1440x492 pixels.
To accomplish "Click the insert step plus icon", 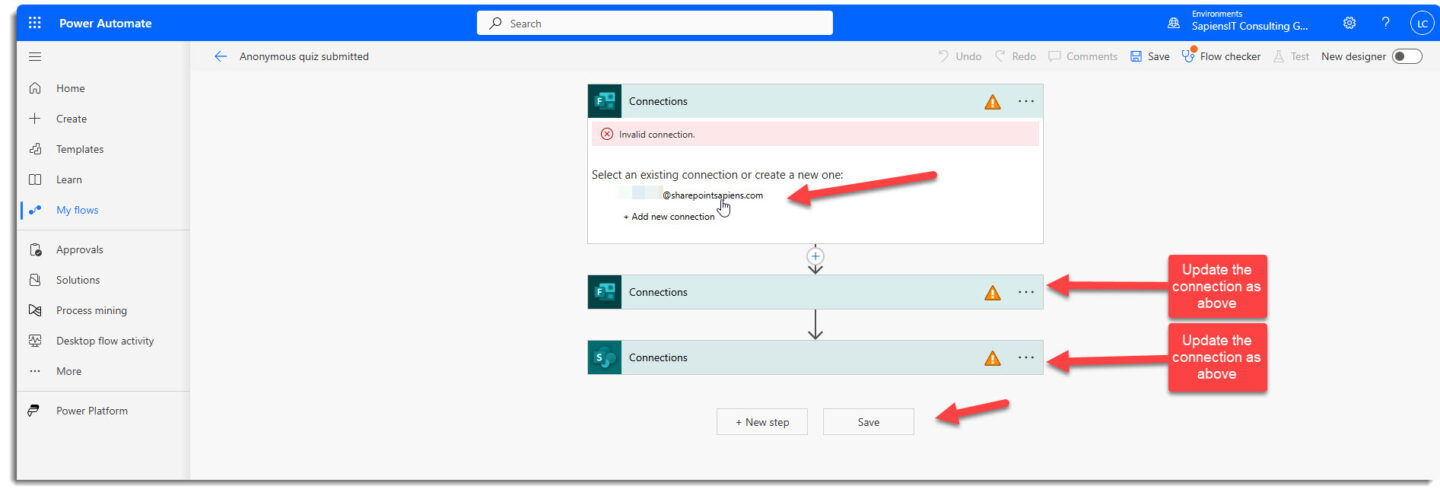I will (x=815, y=256).
